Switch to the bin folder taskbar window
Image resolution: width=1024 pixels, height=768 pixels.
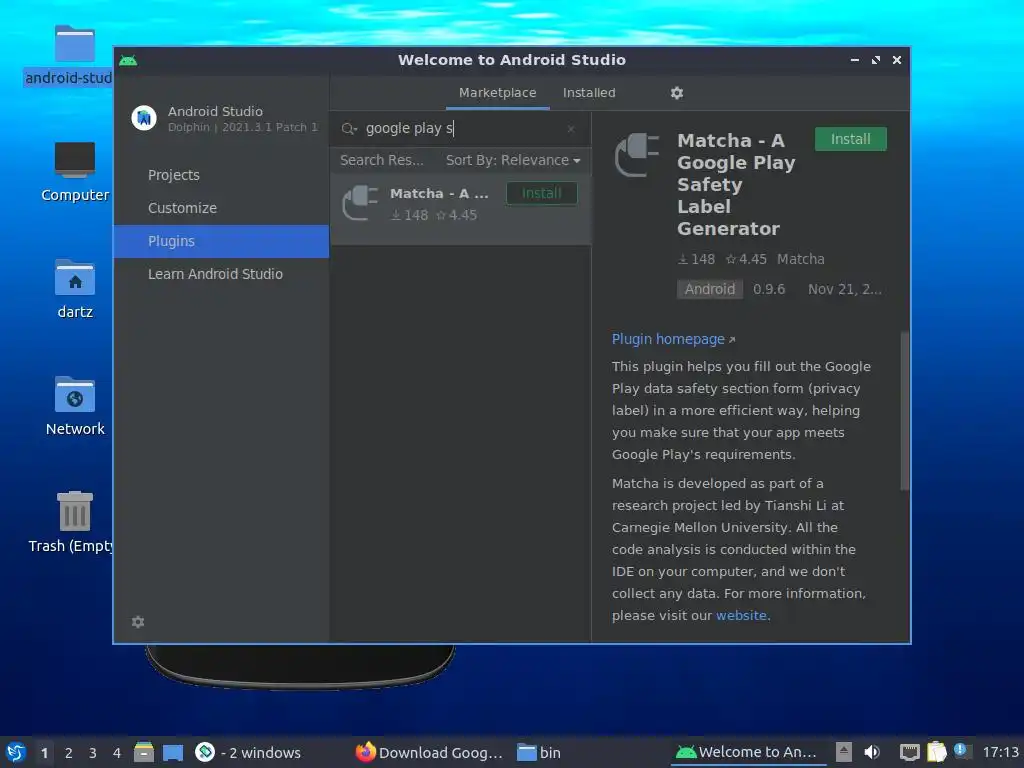click(x=539, y=752)
